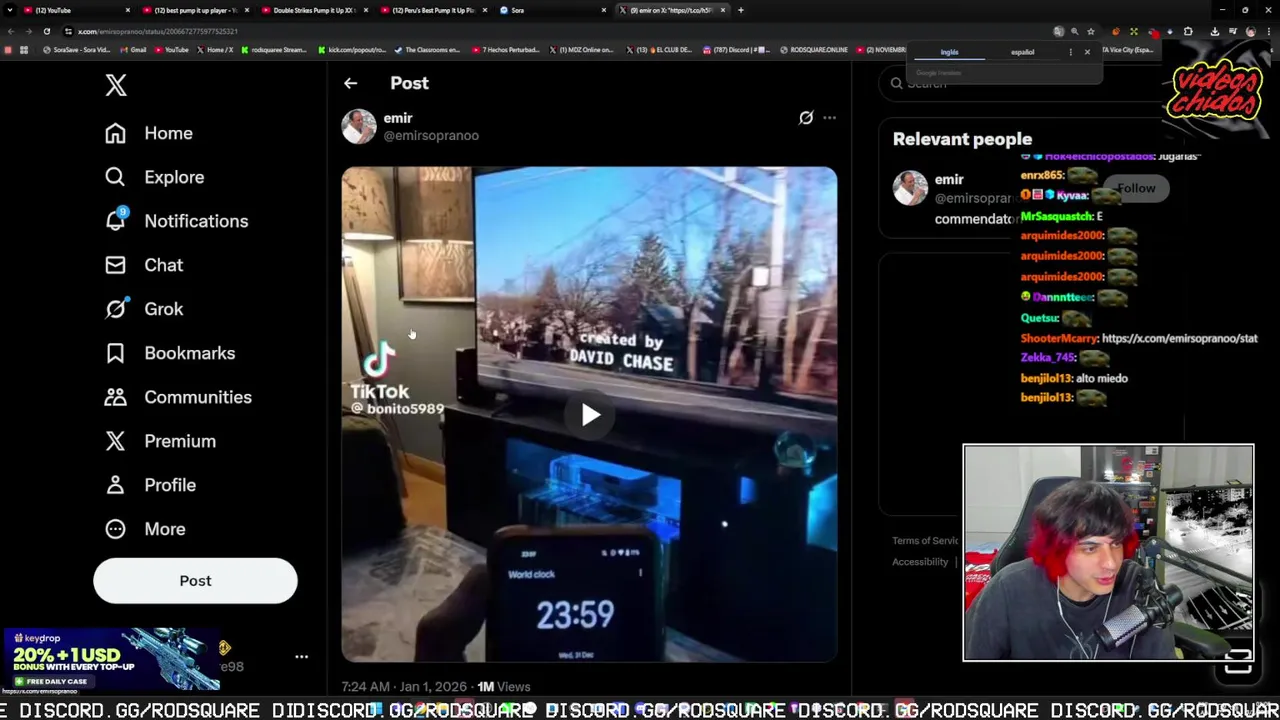This screenshot has height=720, width=1280.
Task: Open the RODSQUARE.ONLINE bookmark
Action: click(x=814, y=50)
